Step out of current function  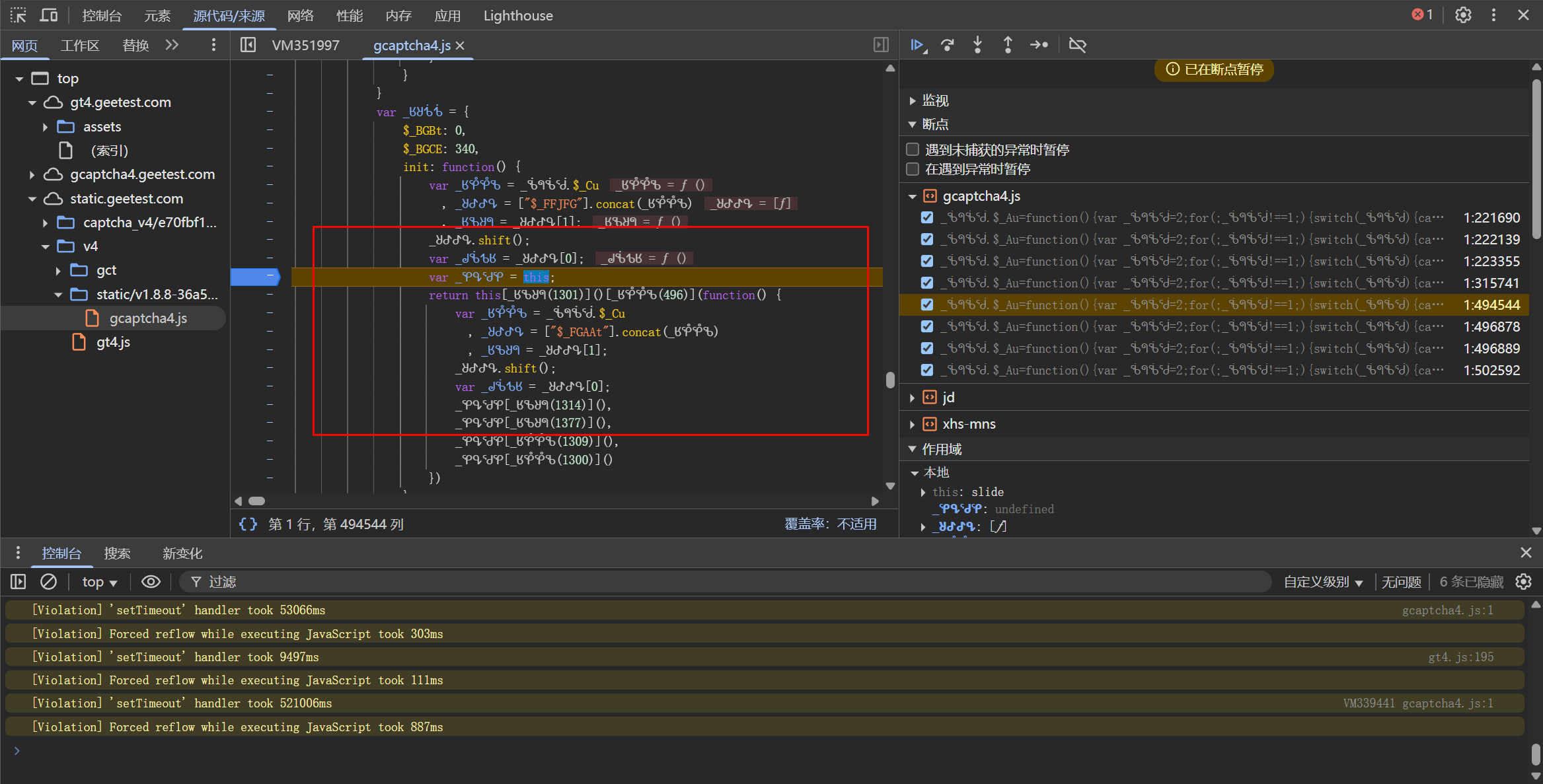[1008, 45]
